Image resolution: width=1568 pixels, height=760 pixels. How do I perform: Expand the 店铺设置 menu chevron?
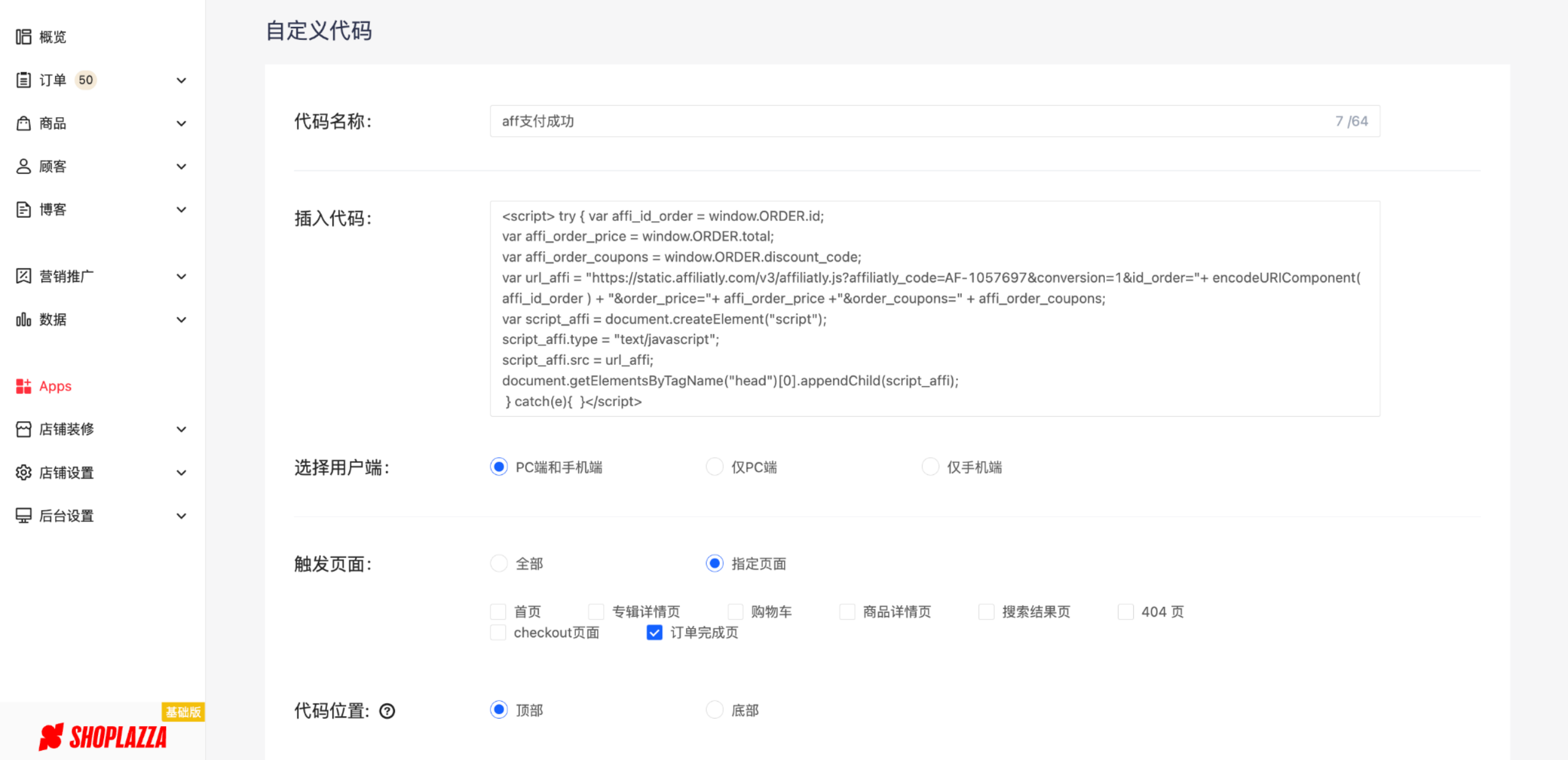pos(181,473)
